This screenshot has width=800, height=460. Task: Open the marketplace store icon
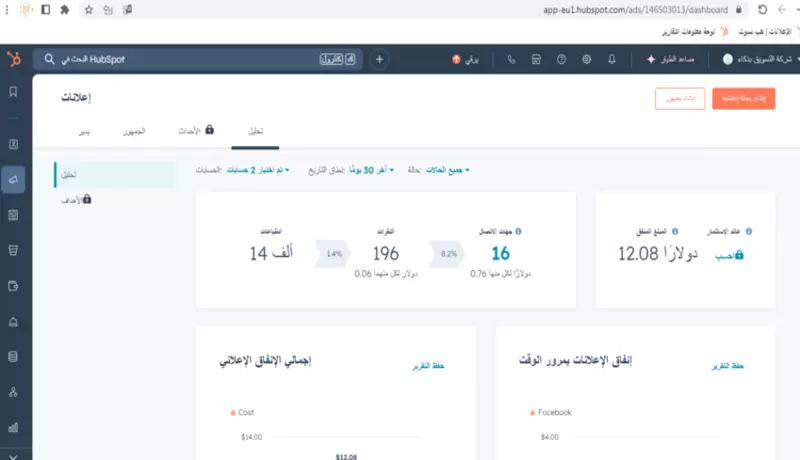coord(536,60)
